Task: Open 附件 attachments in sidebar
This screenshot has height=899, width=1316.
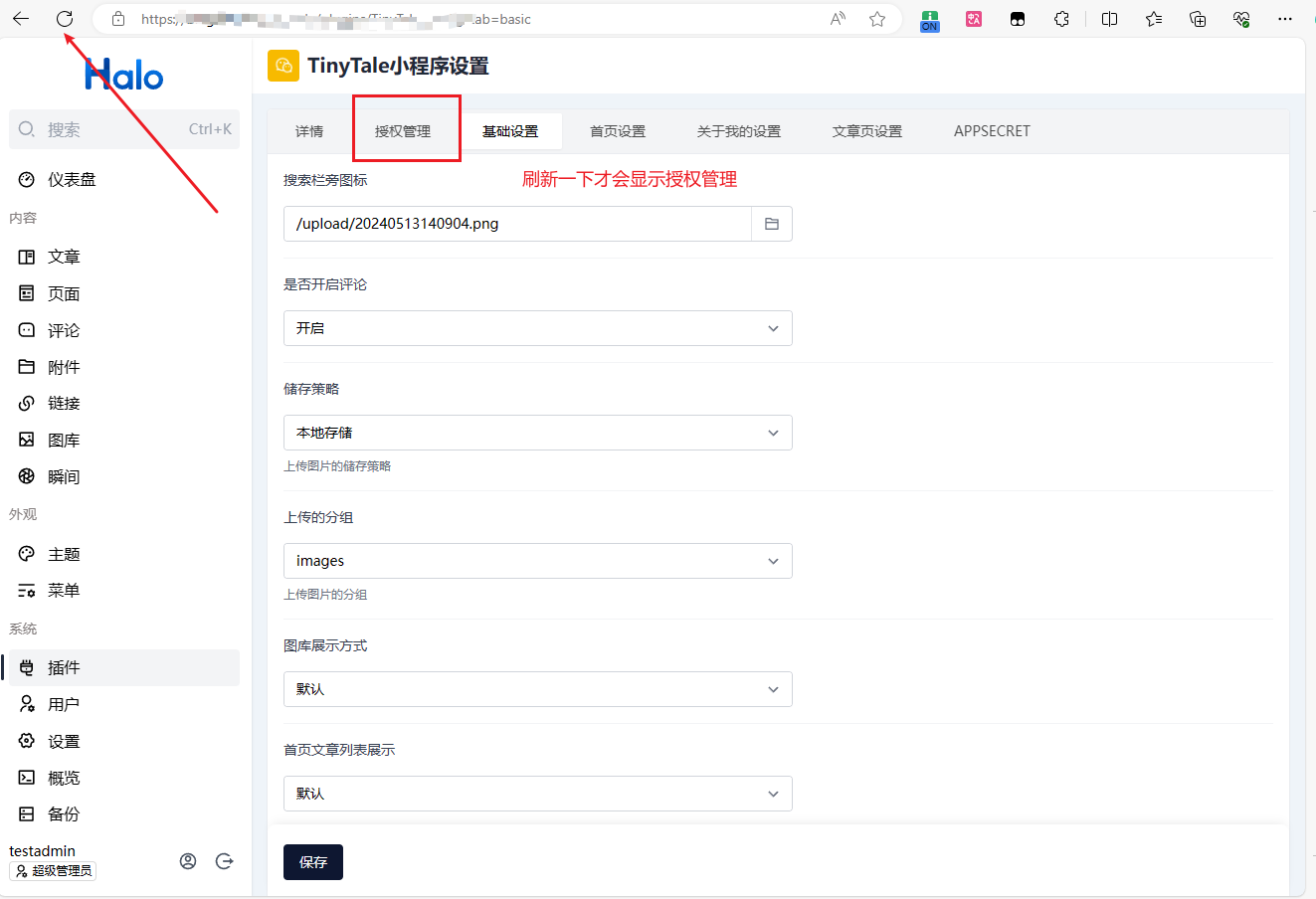Action: [x=124, y=367]
